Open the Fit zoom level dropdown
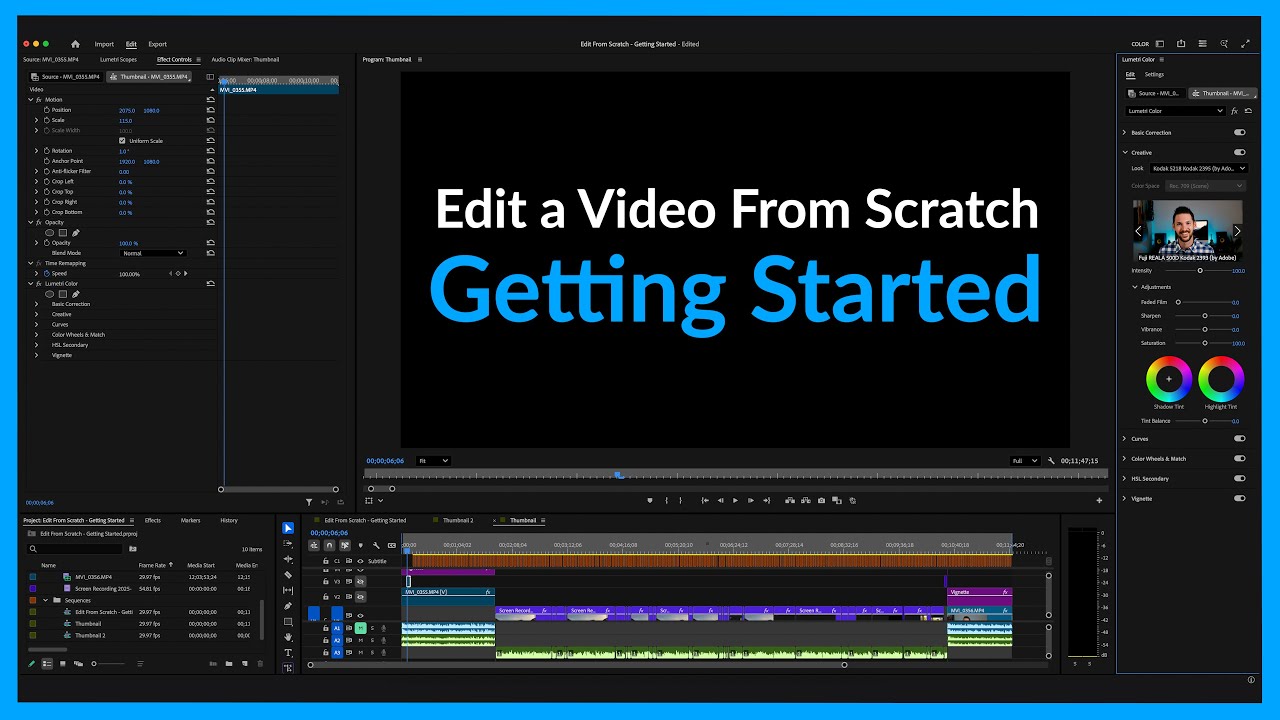 433,461
